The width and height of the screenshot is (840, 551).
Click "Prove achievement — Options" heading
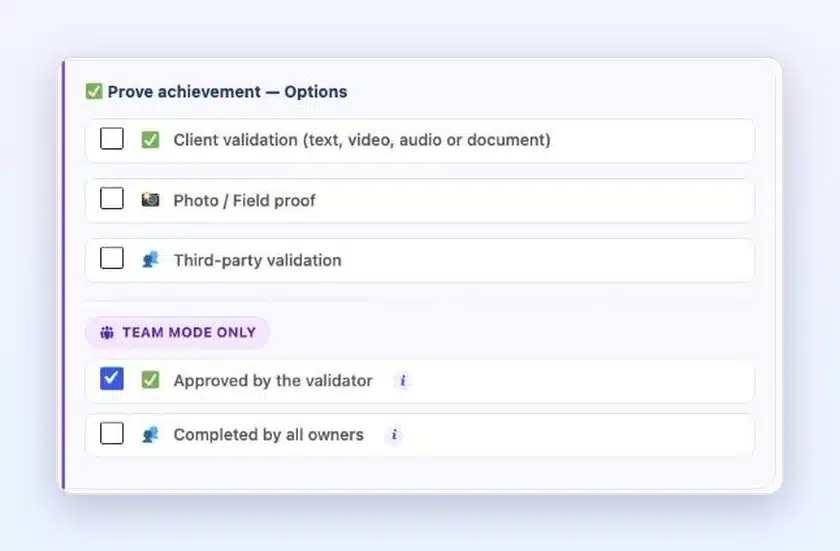(227, 92)
